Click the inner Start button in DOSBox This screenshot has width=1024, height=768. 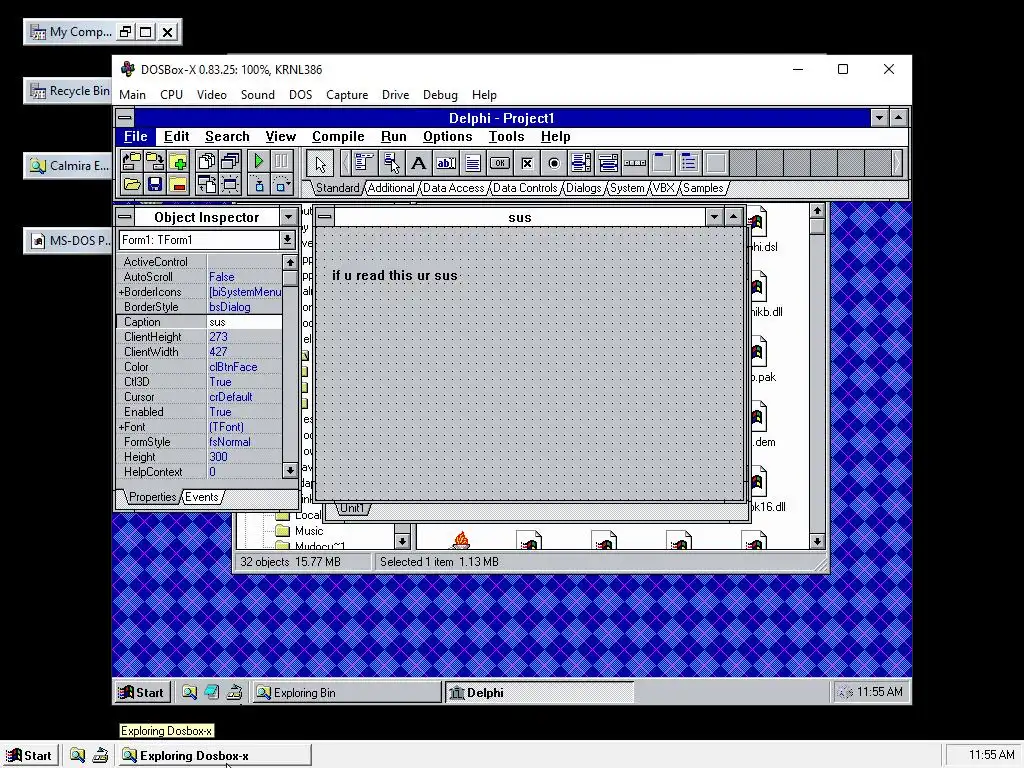click(x=142, y=692)
